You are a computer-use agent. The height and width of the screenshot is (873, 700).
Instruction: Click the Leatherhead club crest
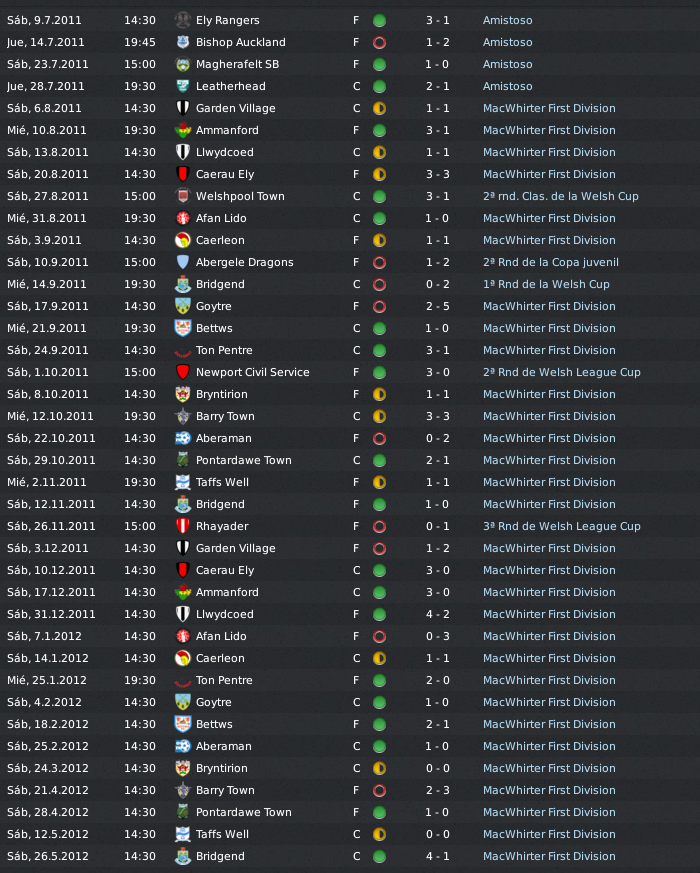(183, 86)
